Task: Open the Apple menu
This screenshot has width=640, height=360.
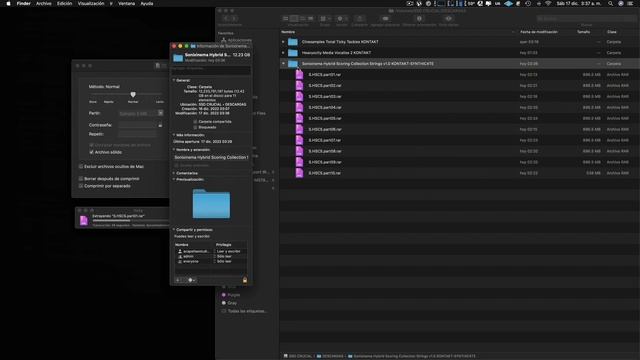Action: (8, 4)
